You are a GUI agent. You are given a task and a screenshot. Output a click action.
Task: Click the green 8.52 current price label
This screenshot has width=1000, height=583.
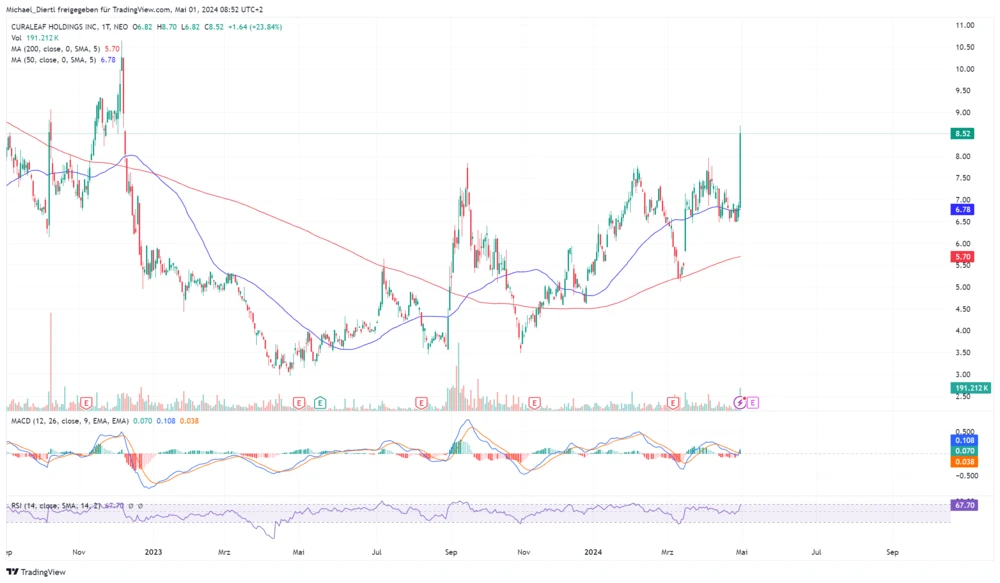tap(961, 133)
